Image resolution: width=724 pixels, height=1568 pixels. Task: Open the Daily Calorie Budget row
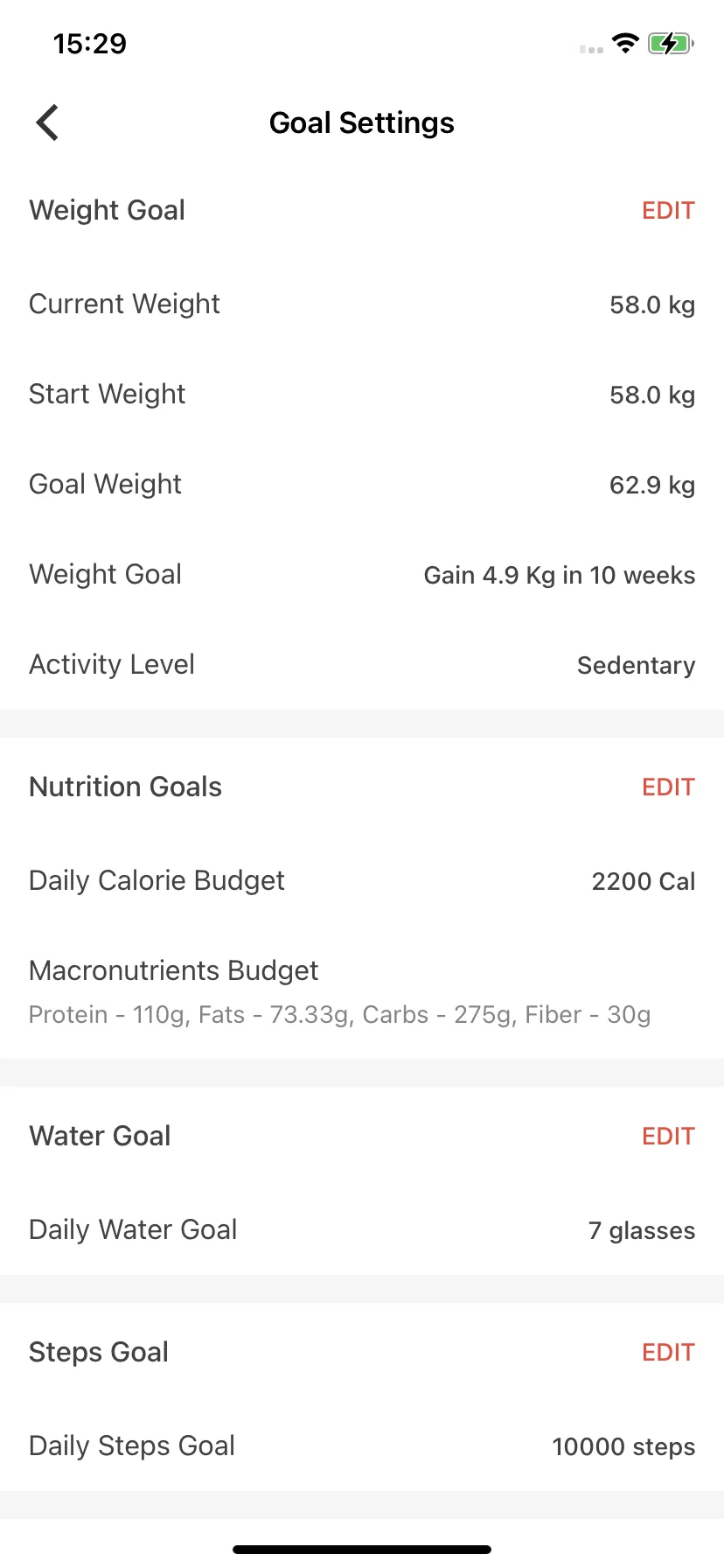[362, 881]
